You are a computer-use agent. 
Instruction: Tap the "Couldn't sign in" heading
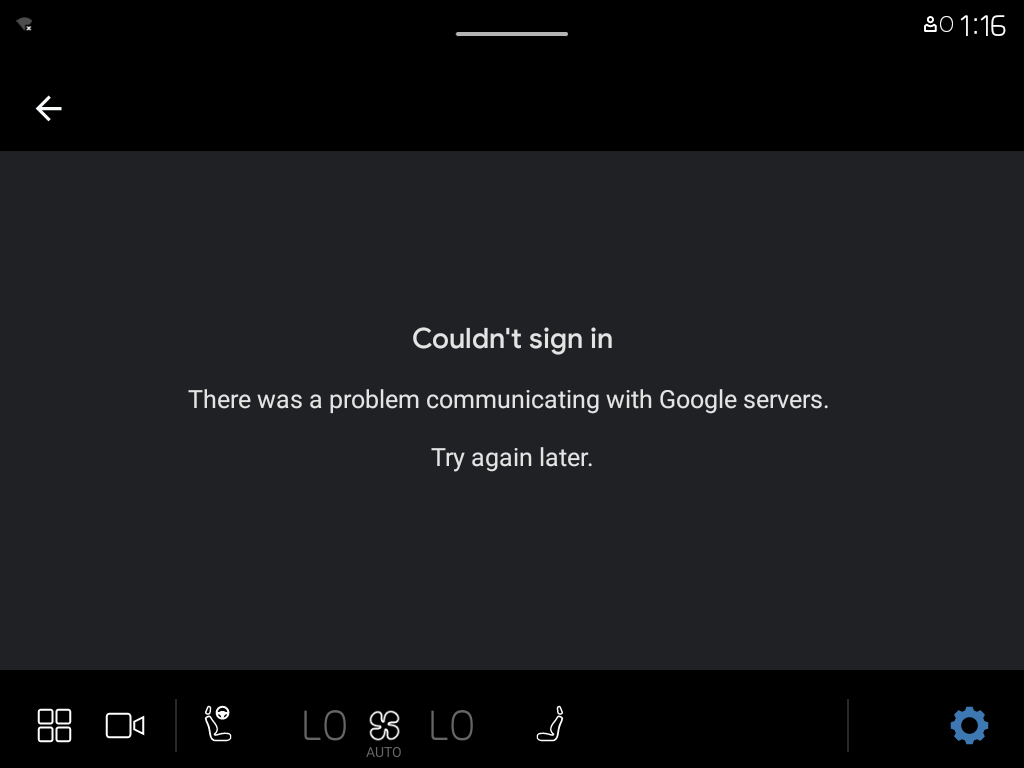513,338
